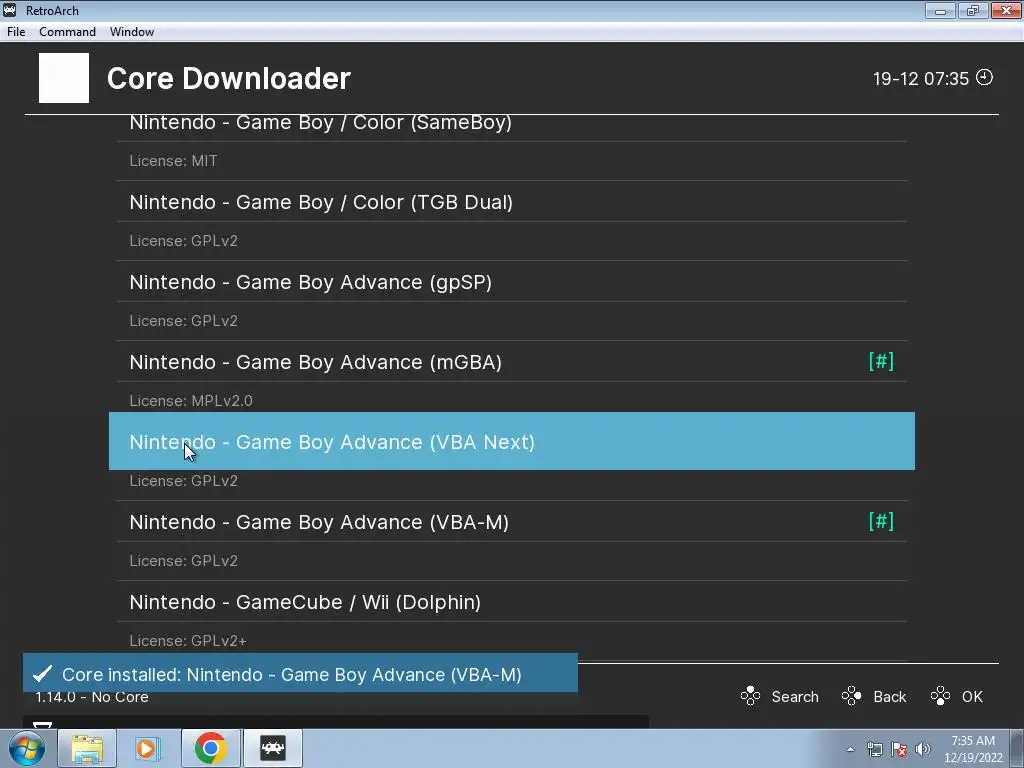Click the volume speaker icon in tray
This screenshot has width=1024, height=768.
pos(923,749)
